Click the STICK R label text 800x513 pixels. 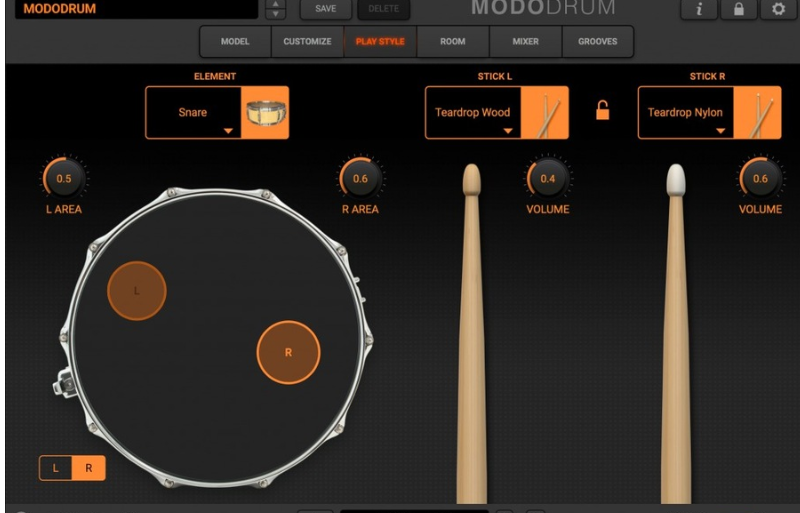point(707,76)
